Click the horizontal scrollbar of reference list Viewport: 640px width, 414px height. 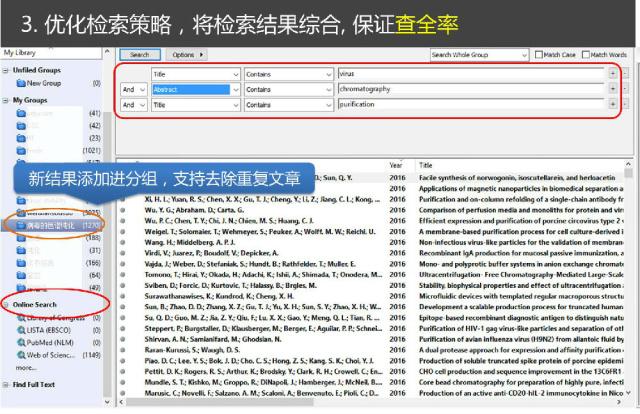tap(369, 402)
